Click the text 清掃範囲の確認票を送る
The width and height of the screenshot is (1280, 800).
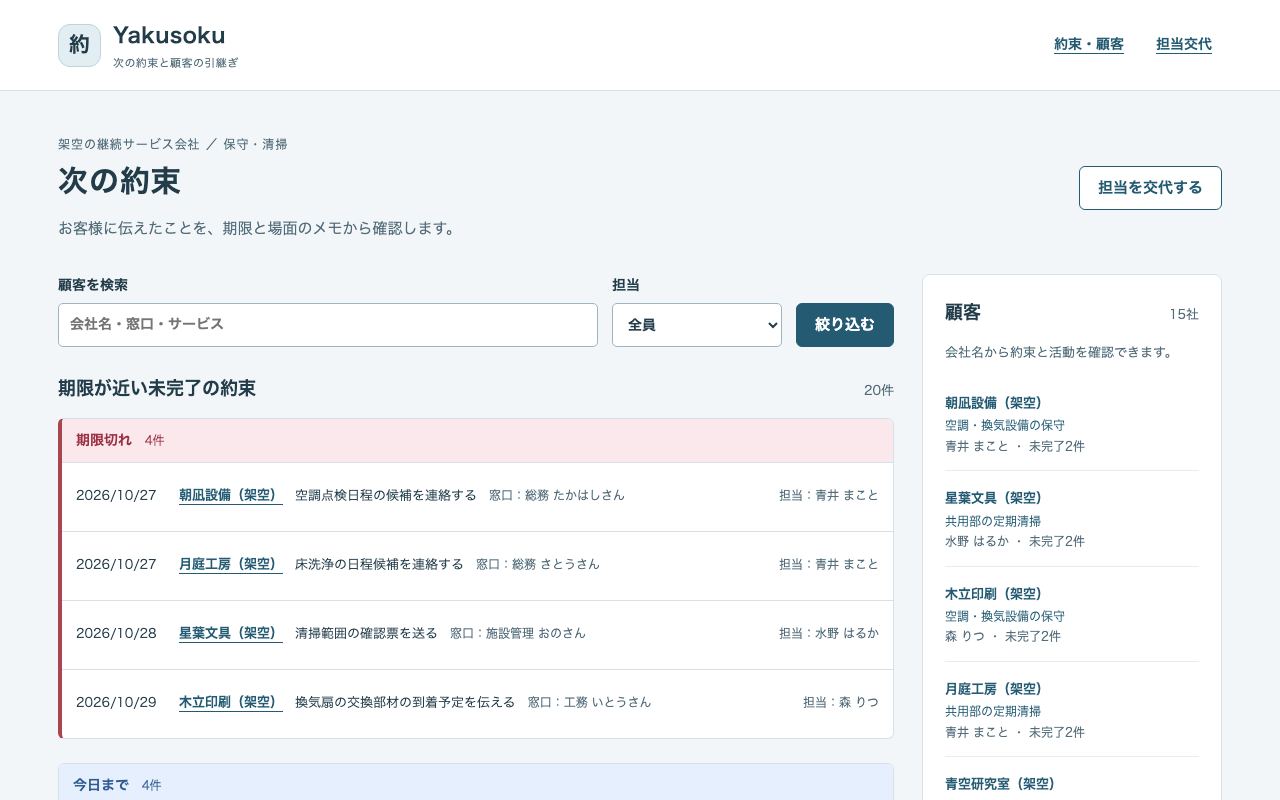(366, 633)
